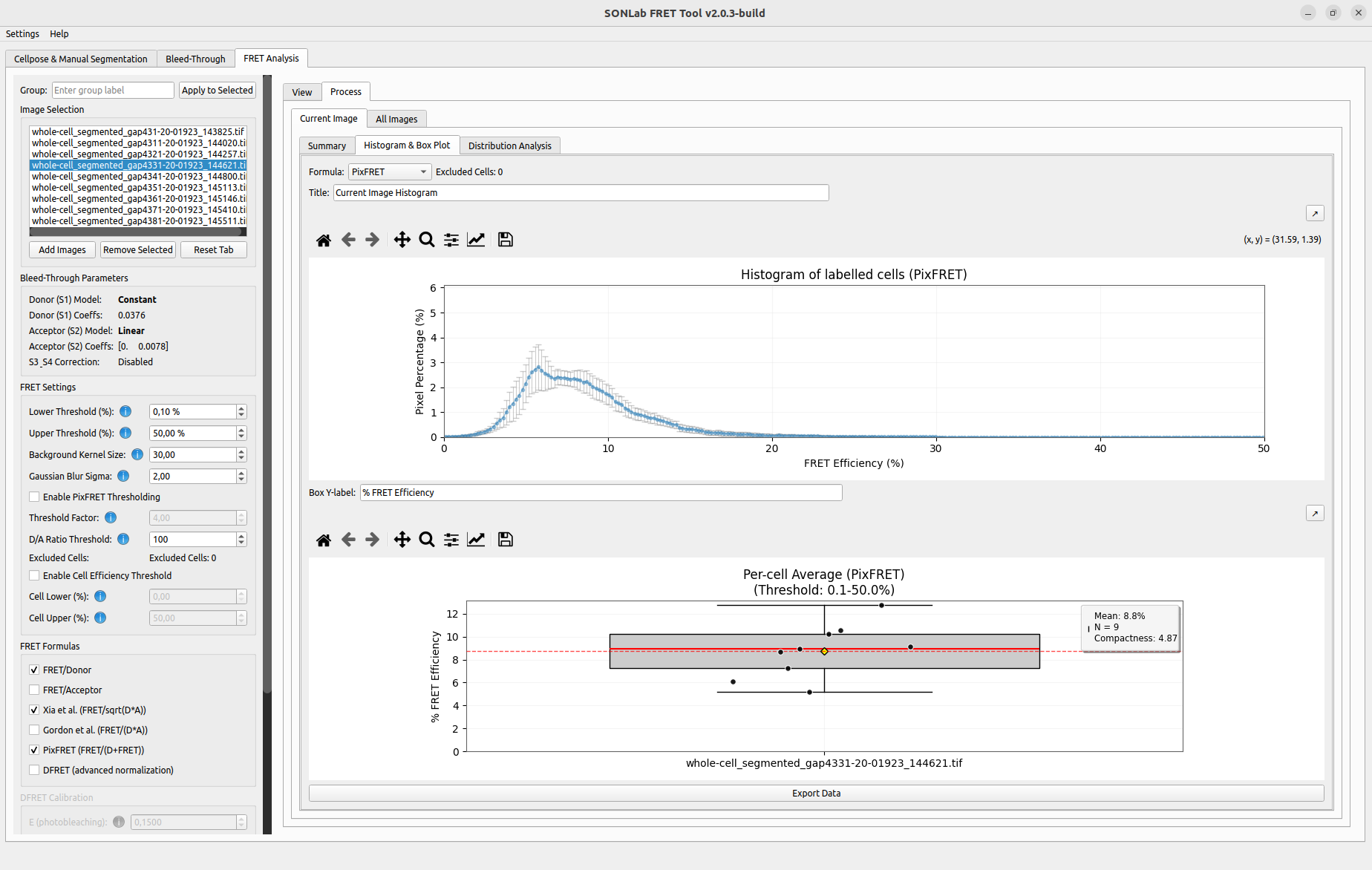1372x870 pixels.
Task: Focus the histogram Title input field
Action: [x=581, y=192]
